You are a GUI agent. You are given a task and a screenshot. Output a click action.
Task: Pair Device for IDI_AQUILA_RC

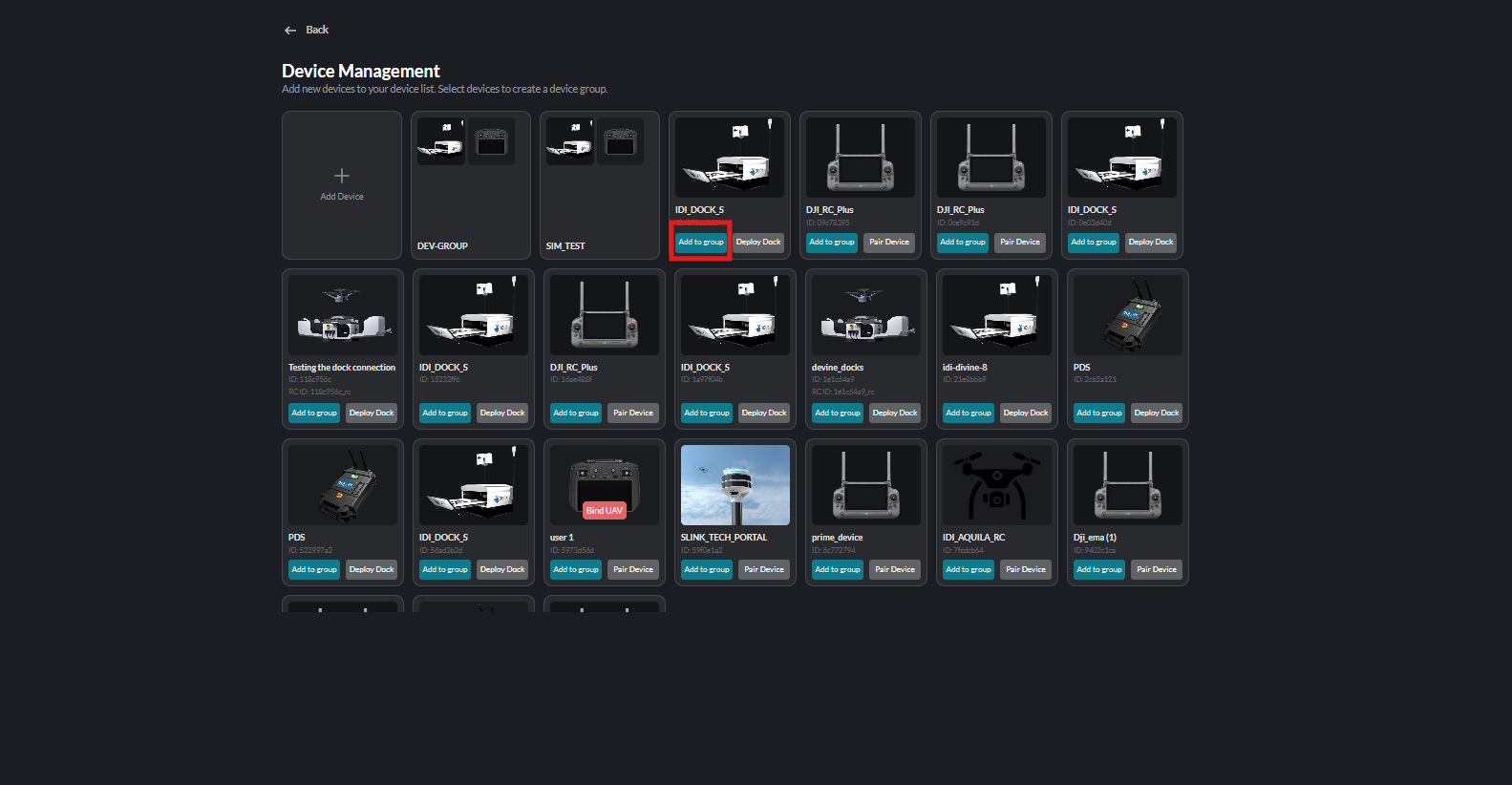pos(1026,570)
